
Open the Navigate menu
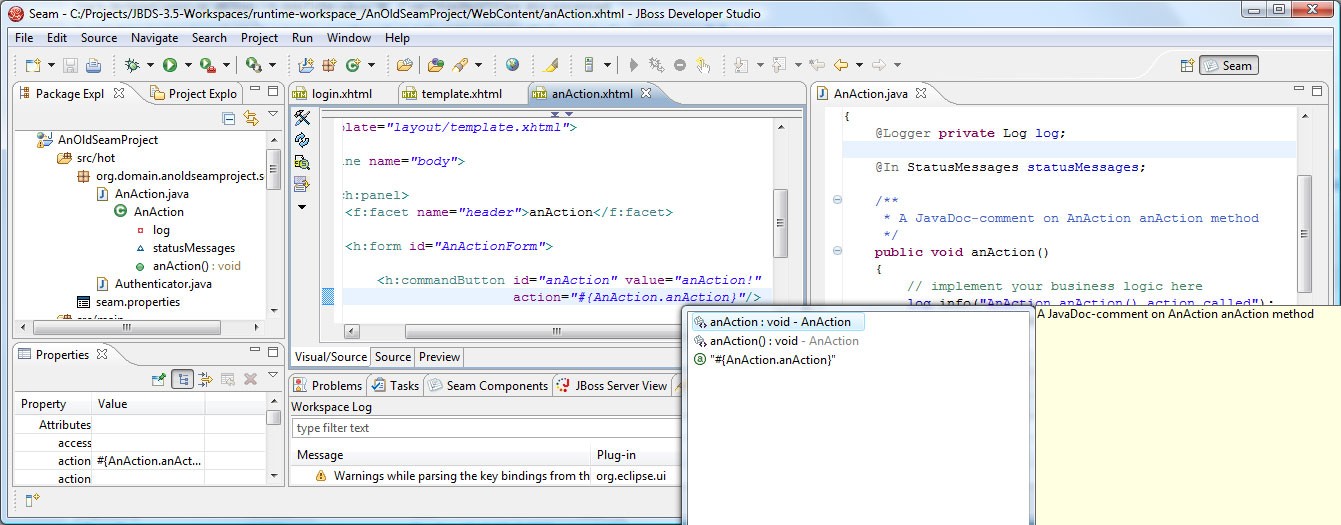(154, 38)
